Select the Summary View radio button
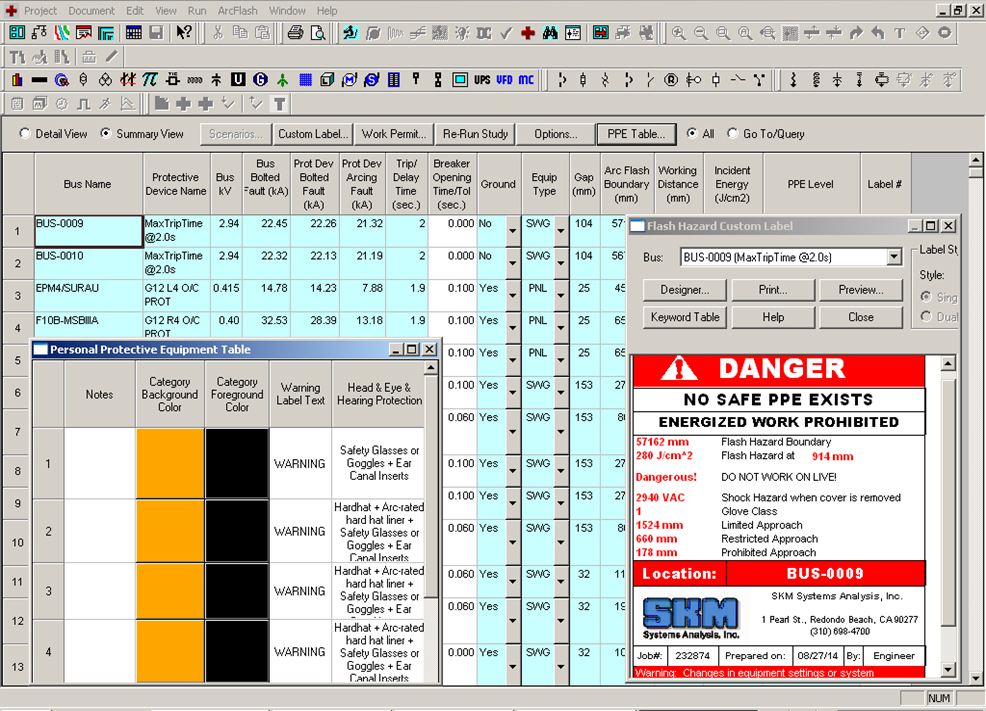This screenshot has width=986, height=711. pos(106,134)
